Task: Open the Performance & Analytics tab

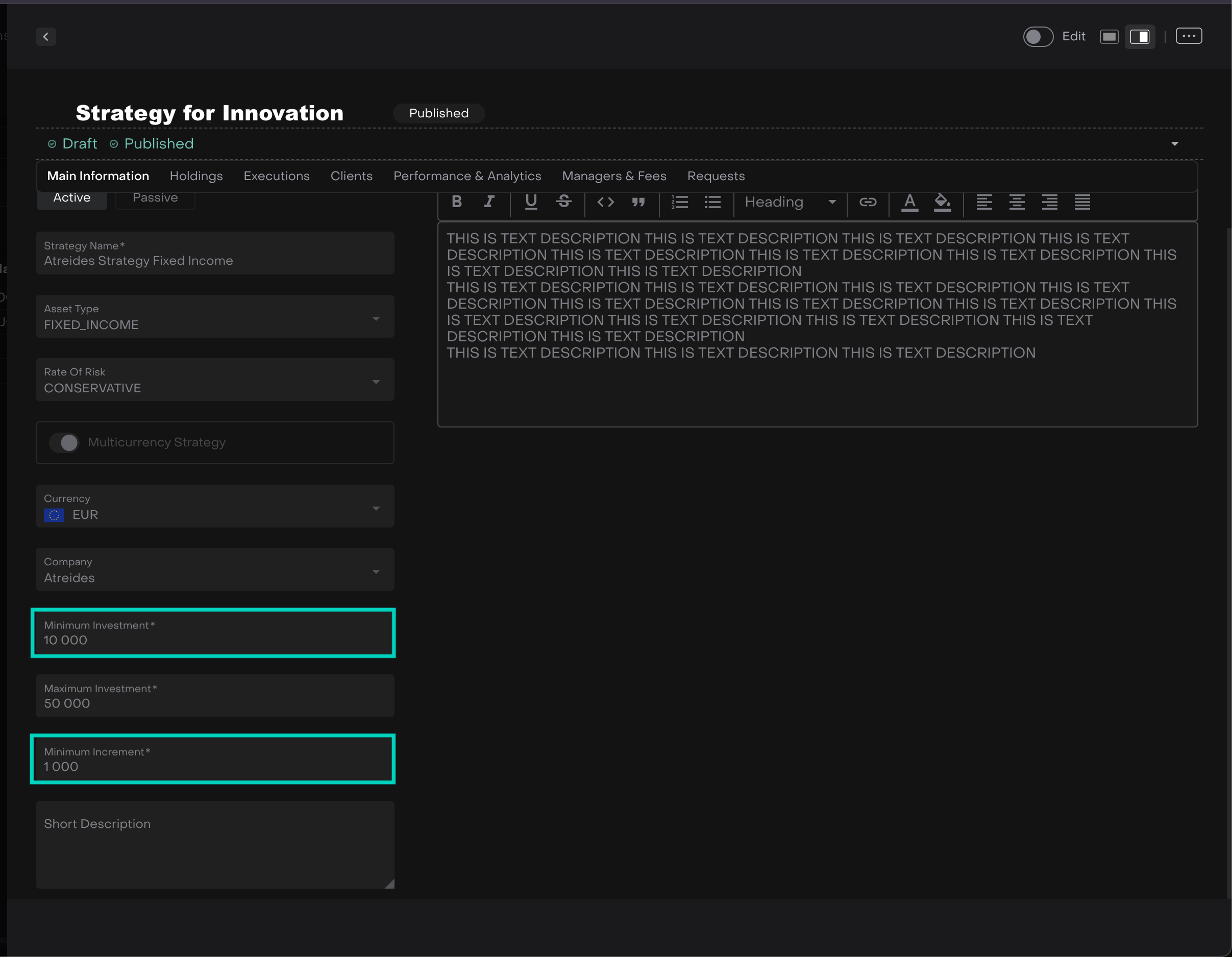Action: (x=467, y=176)
